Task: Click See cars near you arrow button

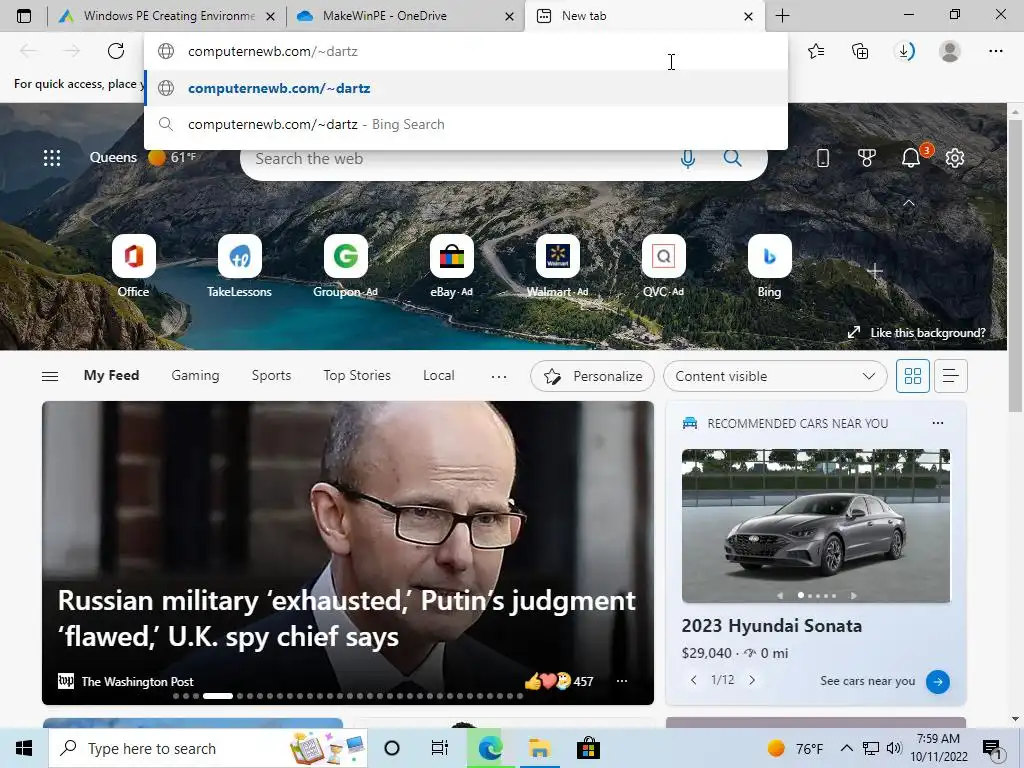Action: pyautogui.click(x=938, y=681)
